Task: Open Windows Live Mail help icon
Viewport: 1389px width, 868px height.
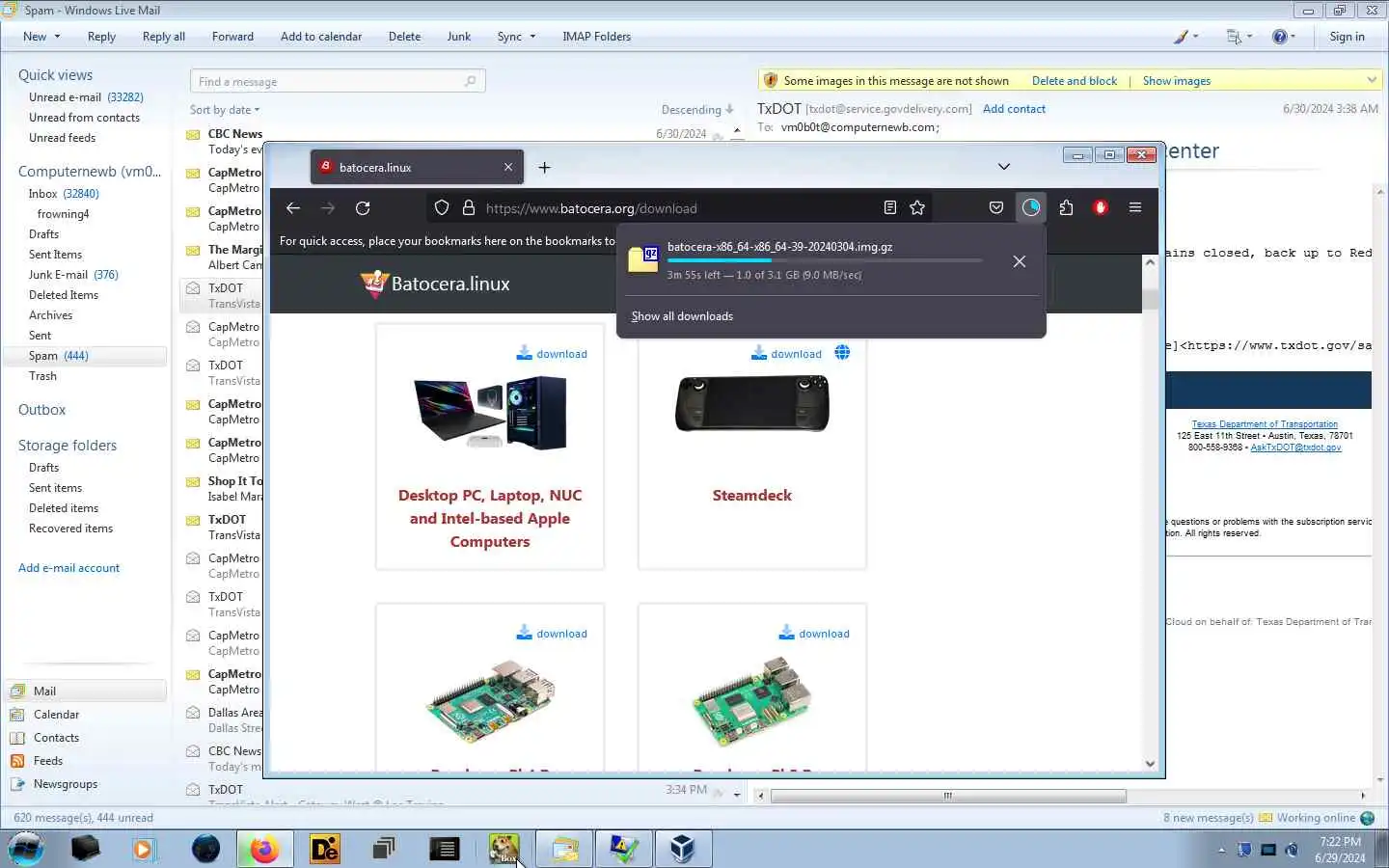Action: point(1280,37)
